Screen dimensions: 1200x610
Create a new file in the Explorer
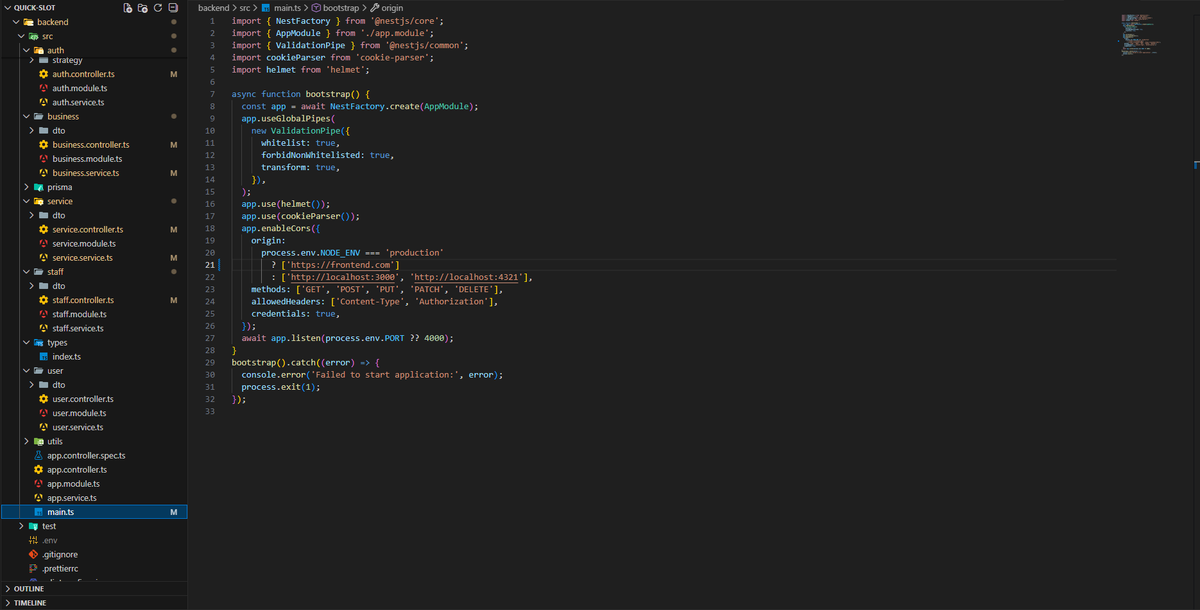coord(126,7)
